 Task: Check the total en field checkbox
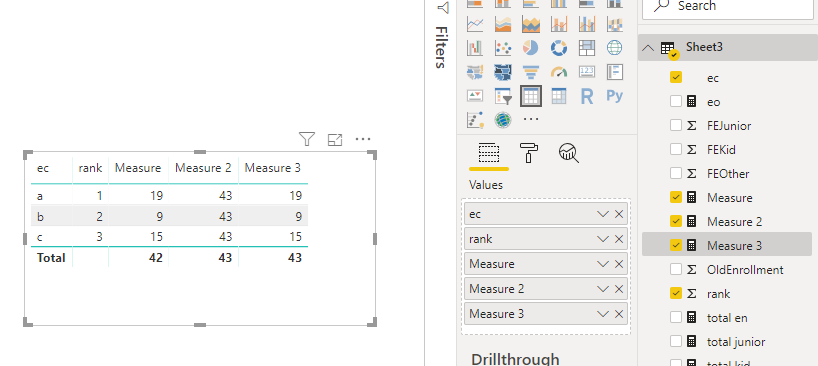pyautogui.click(x=676, y=317)
